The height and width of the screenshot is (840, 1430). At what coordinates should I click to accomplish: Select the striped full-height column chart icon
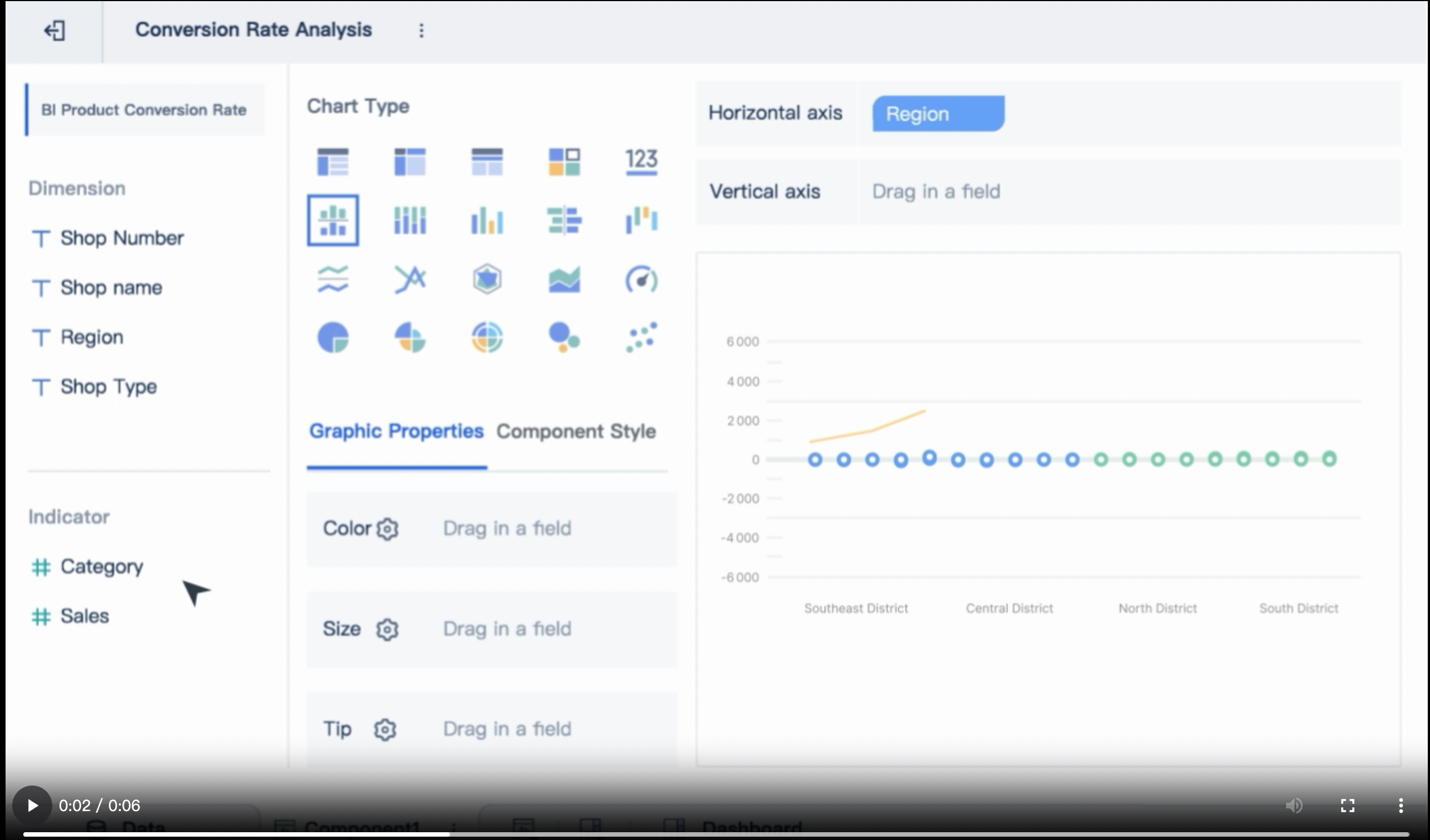point(409,220)
